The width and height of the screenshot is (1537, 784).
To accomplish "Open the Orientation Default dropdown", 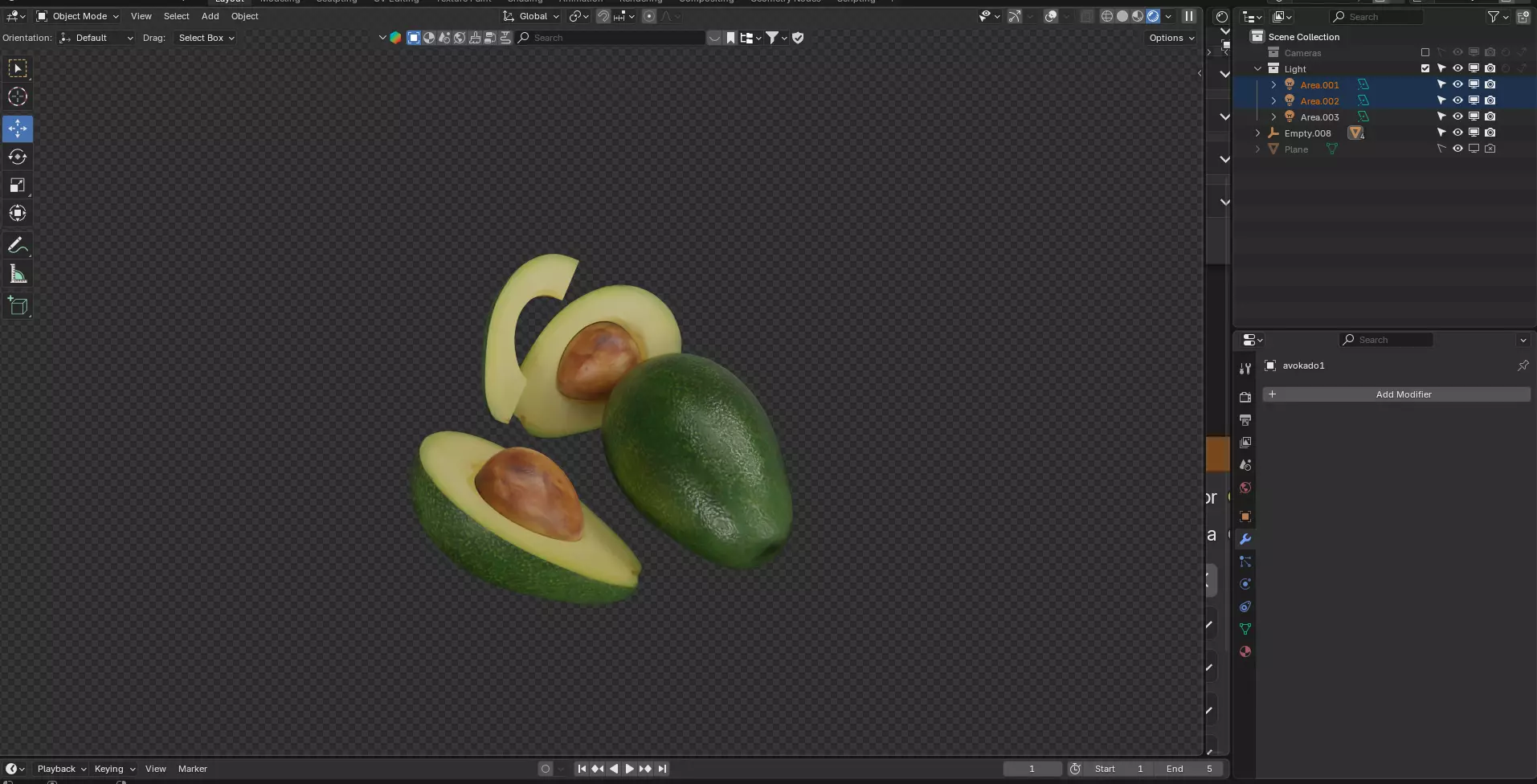I will 96,38.
